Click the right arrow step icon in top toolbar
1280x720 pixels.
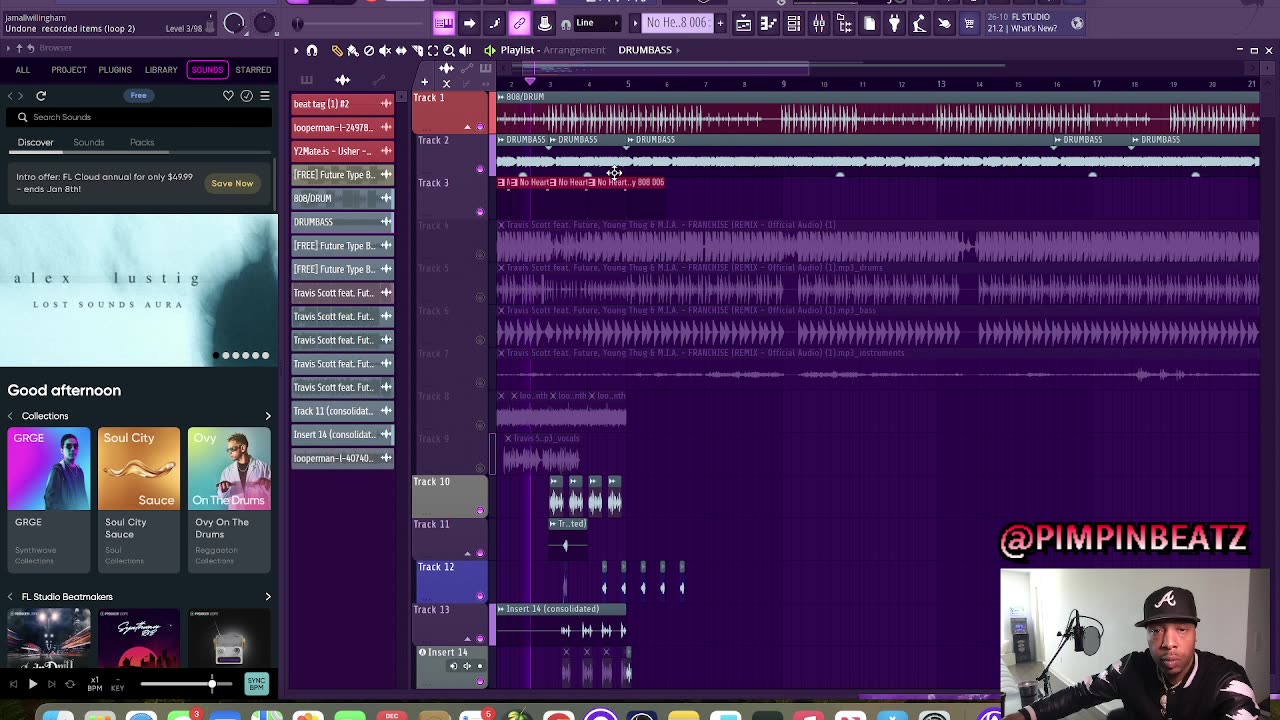click(469, 23)
